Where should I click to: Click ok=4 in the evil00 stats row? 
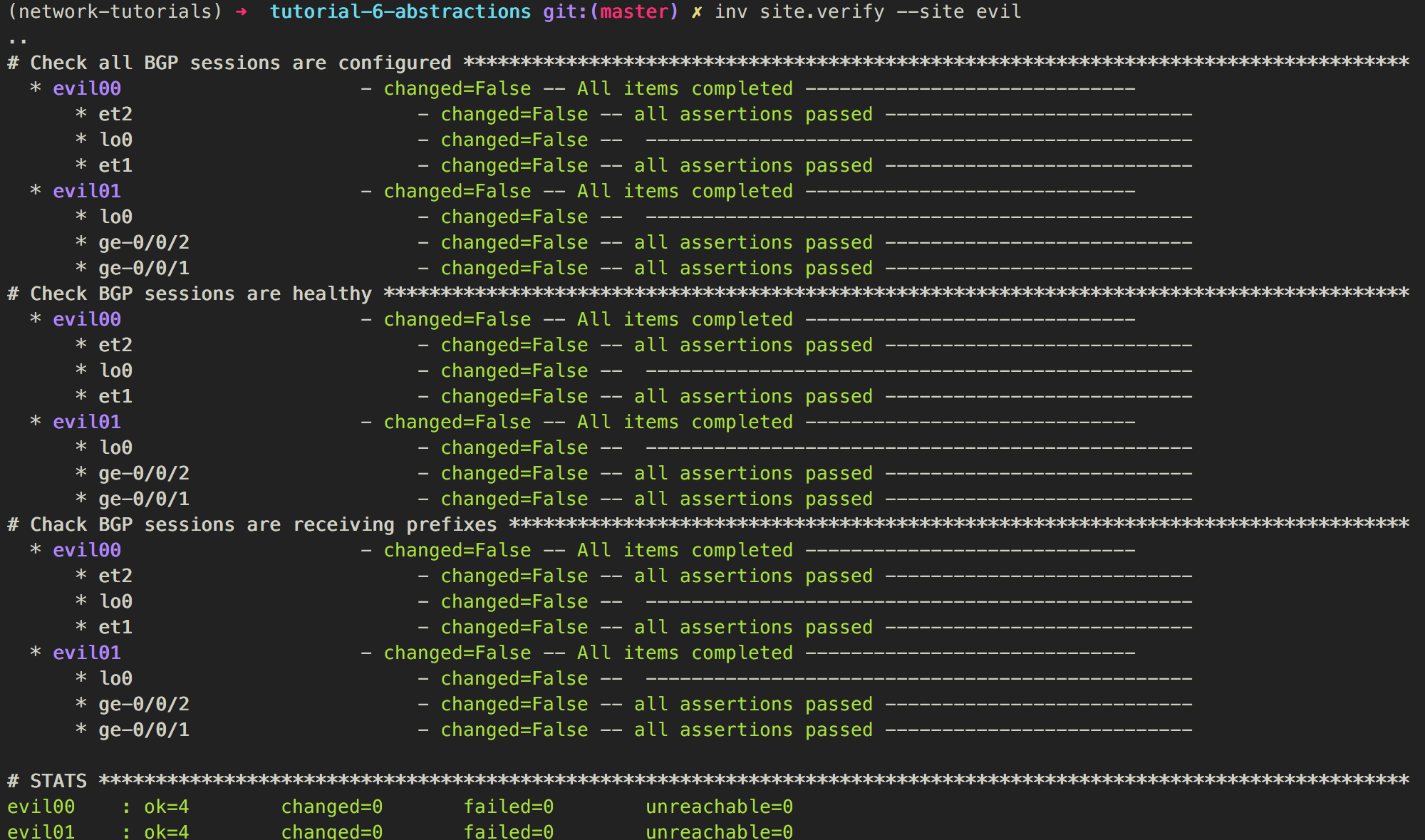[167, 807]
